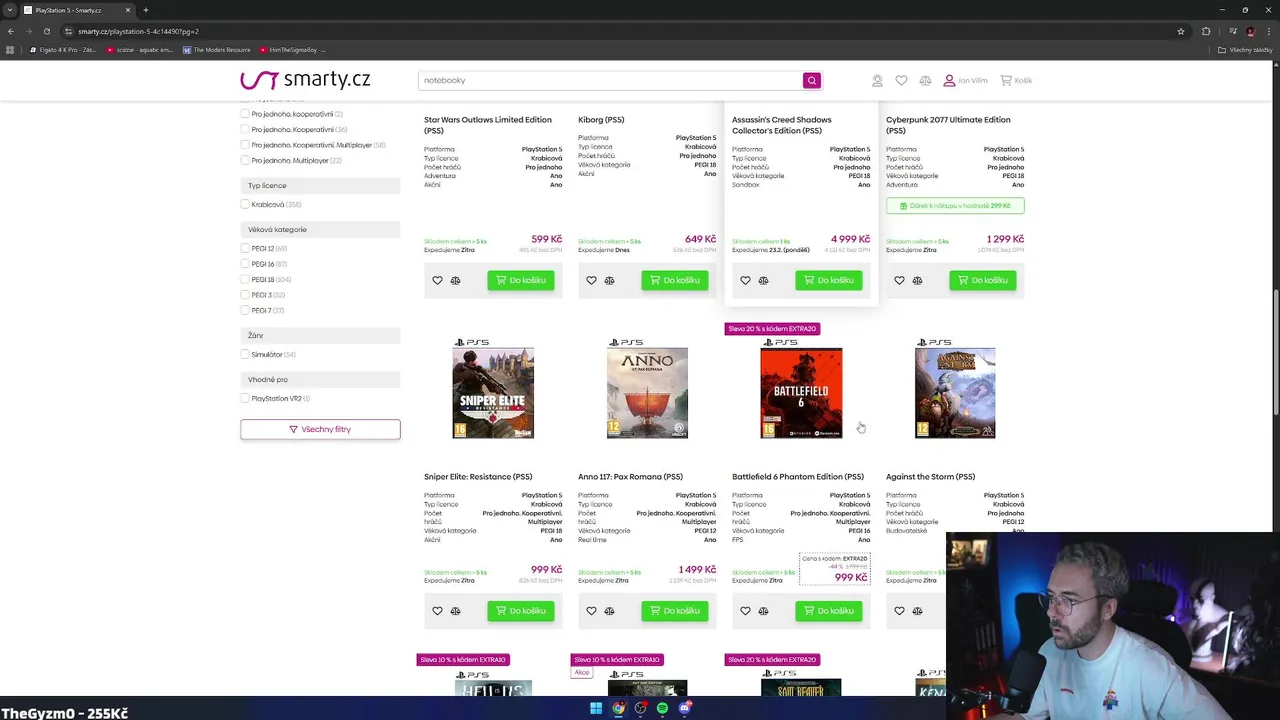Open Spotify from the taskbar
Screen dimensions: 1280x720
[x=662, y=708]
